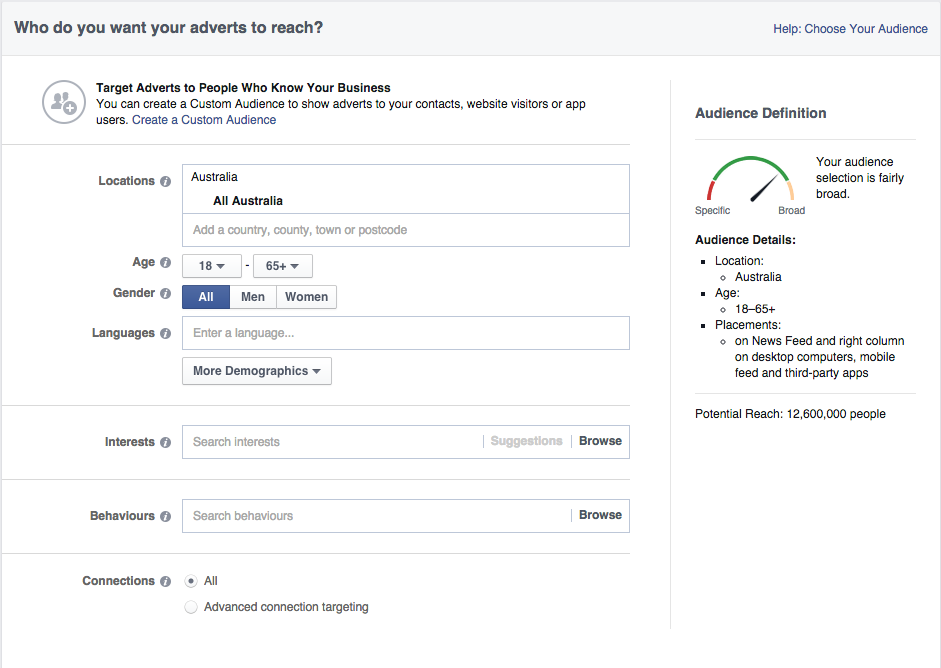The width and height of the screenshot is (941, 668).
Task: Click the audience breadth gauge meter
Action: coord(750,180)
